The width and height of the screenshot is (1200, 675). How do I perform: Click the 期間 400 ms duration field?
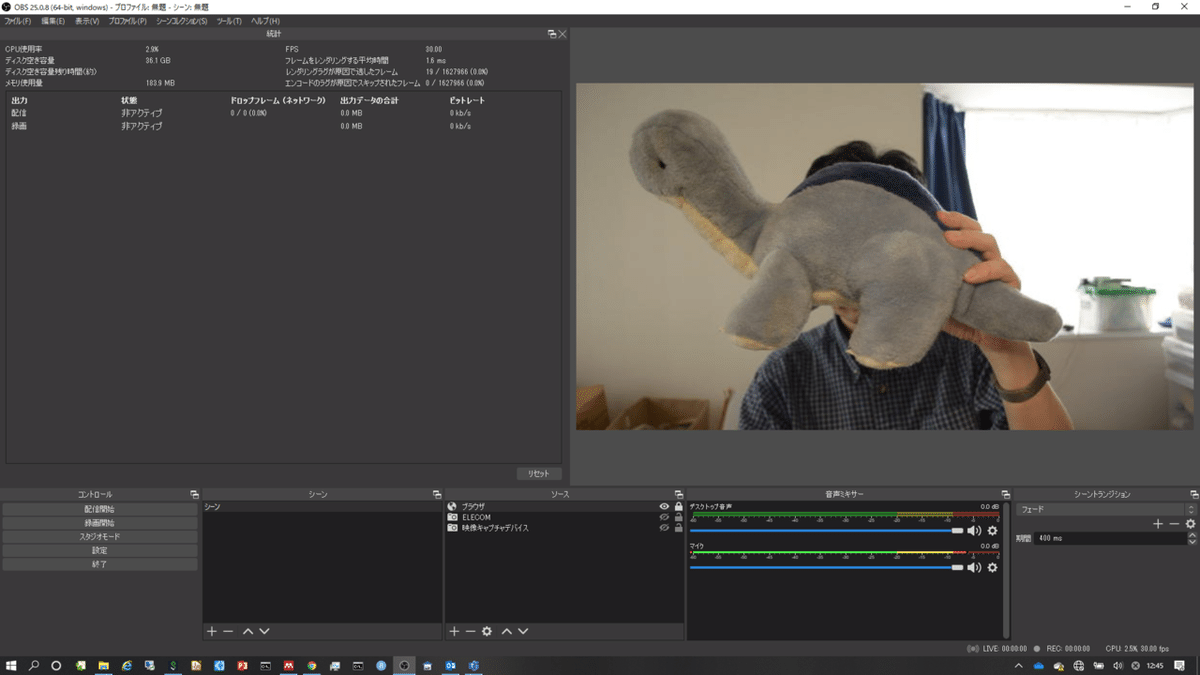[x=1110, y=538]
